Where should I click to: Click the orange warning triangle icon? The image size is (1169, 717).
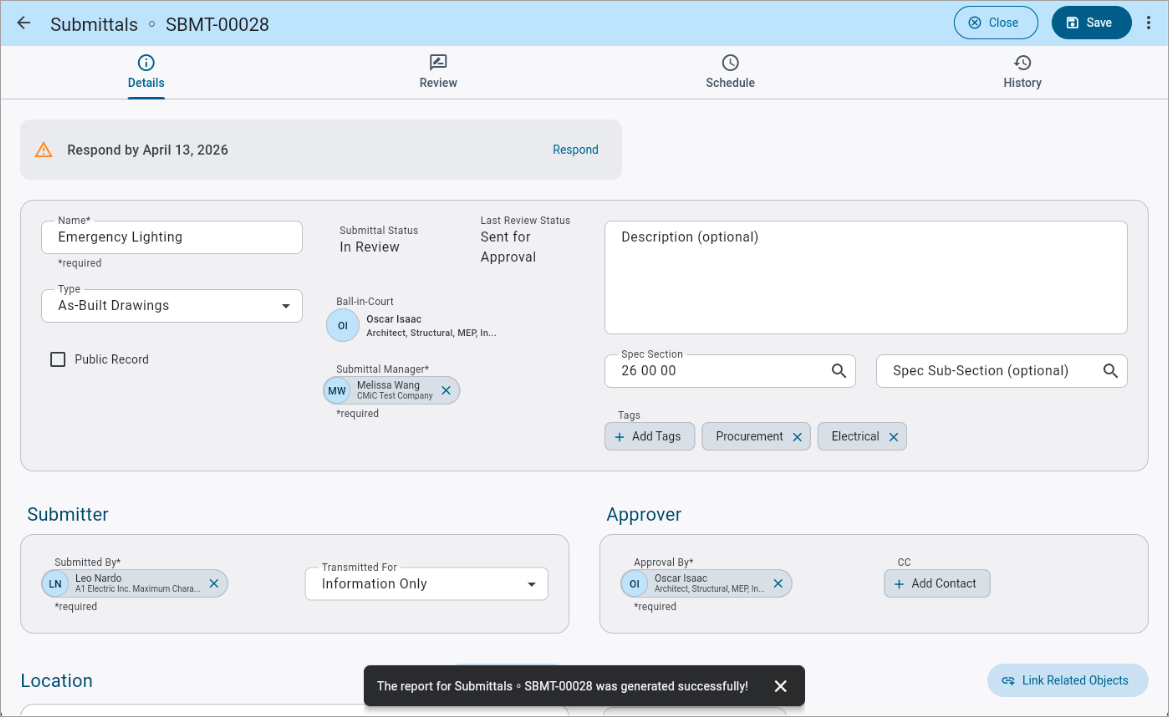point(44,150)
